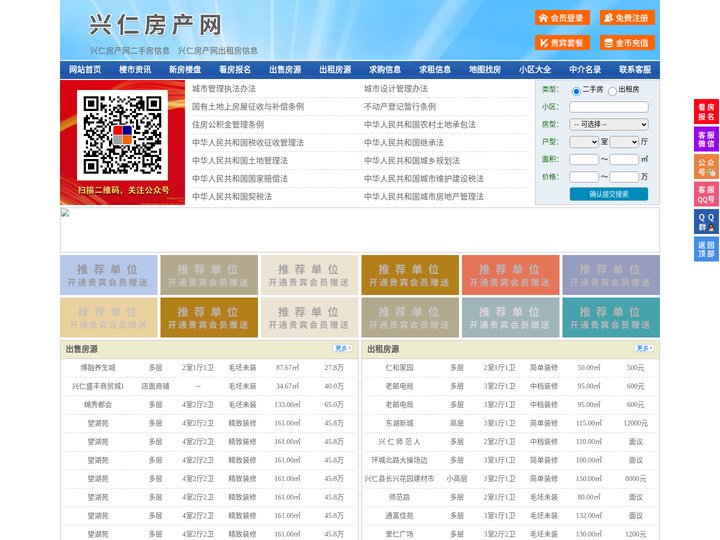The image size is (720, 540).
Task: Open the 金币充值 coin recharge button
Action: tap(627, 43)
